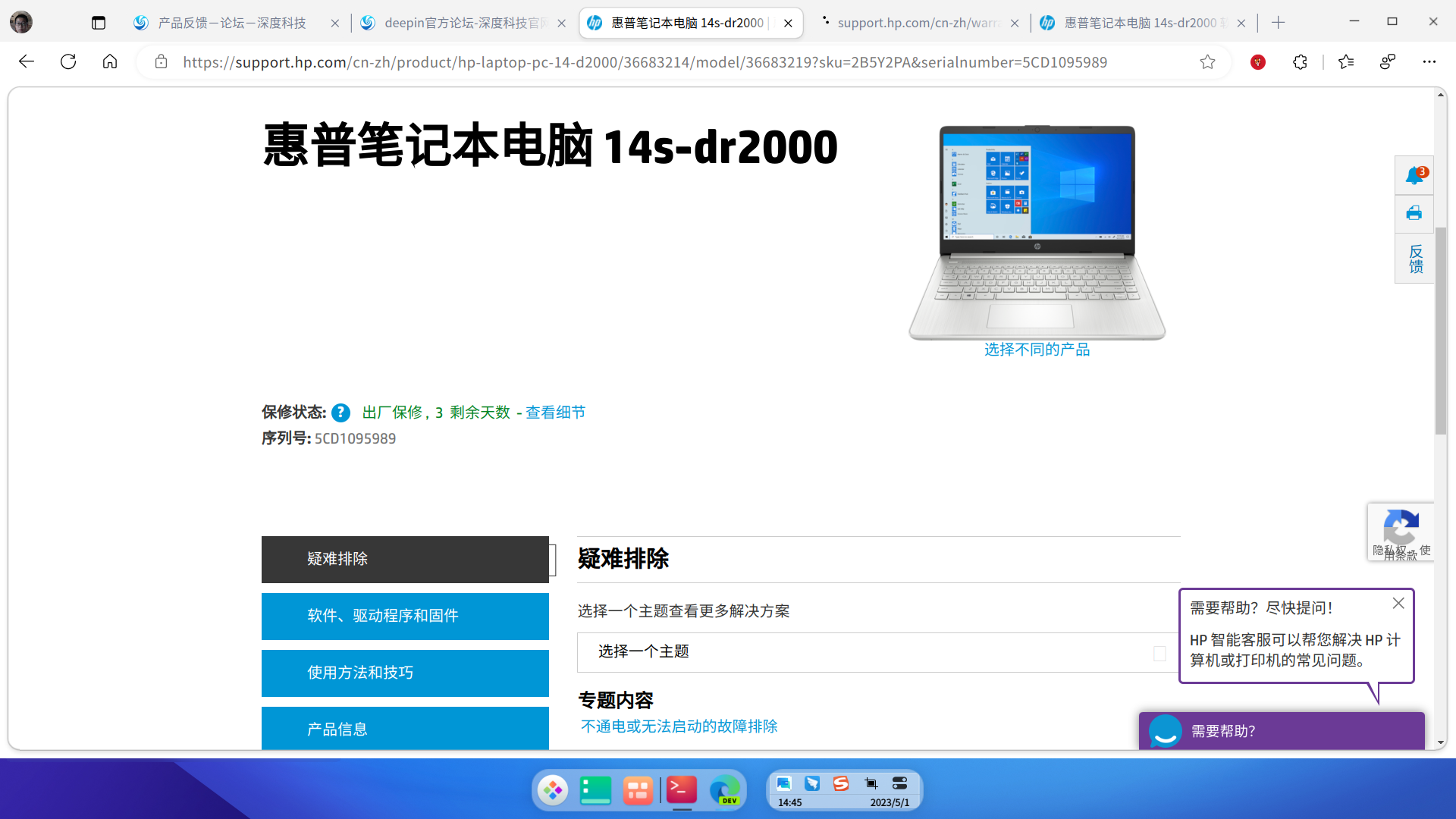The image size is (1456, 819).
Task: Select the 软件、驱动程序和固件 menu item
Action: (x=405, y=616)
